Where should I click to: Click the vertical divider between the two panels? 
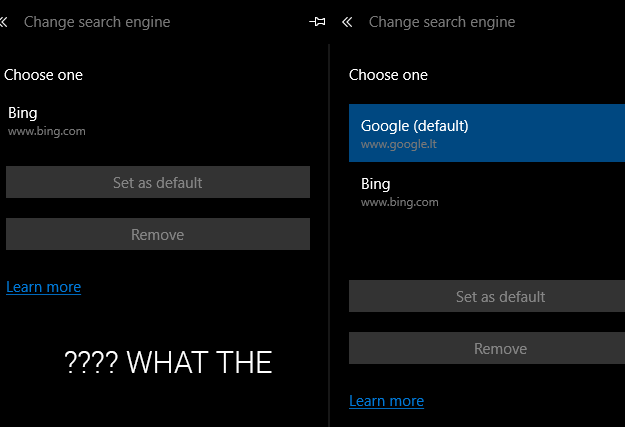pyautogui.click(x=328, y=230)
